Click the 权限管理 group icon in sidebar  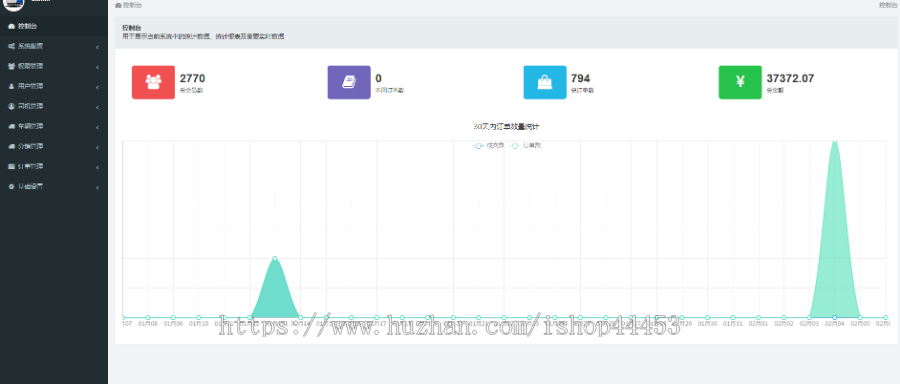(11, 67)
